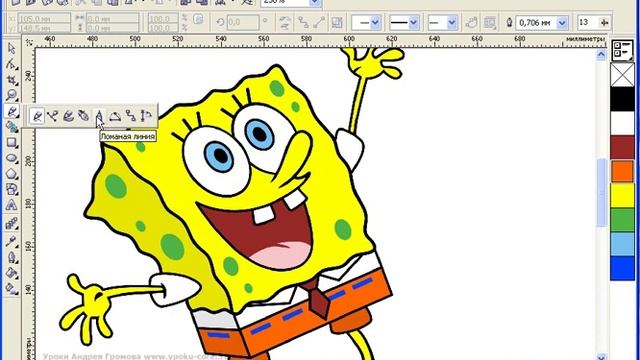Click the freehand smoothing value 13 field
The height and width of the screenshot is (360, 640).
(x=587, y=22)
